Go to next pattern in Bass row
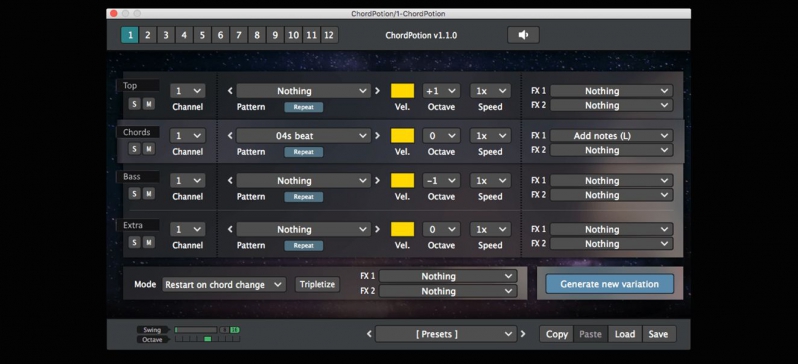Image resolution: width=798 pixels, height=364 pixels. click(377, 180)
